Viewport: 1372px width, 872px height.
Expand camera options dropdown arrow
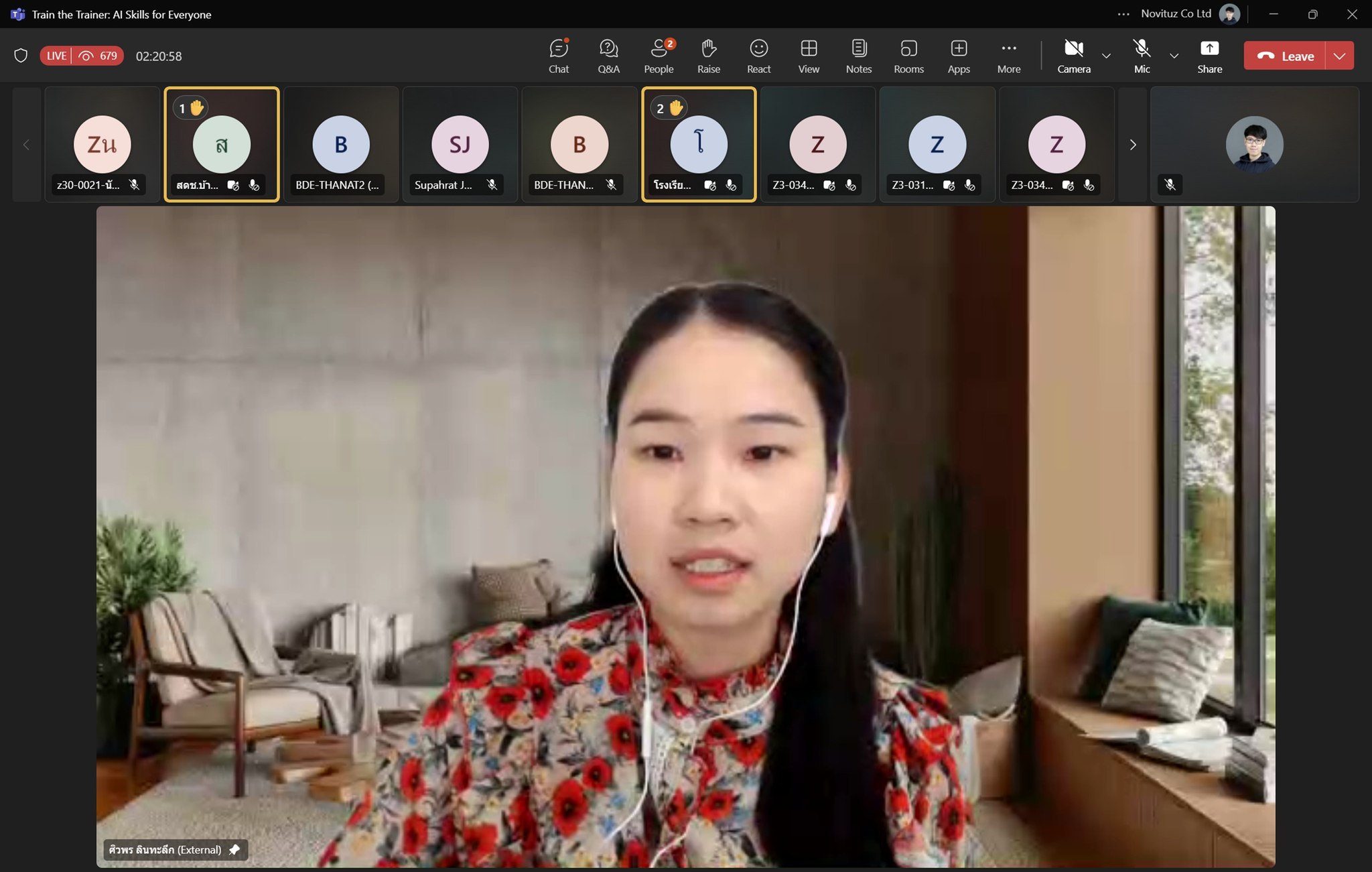point(1106,56)
